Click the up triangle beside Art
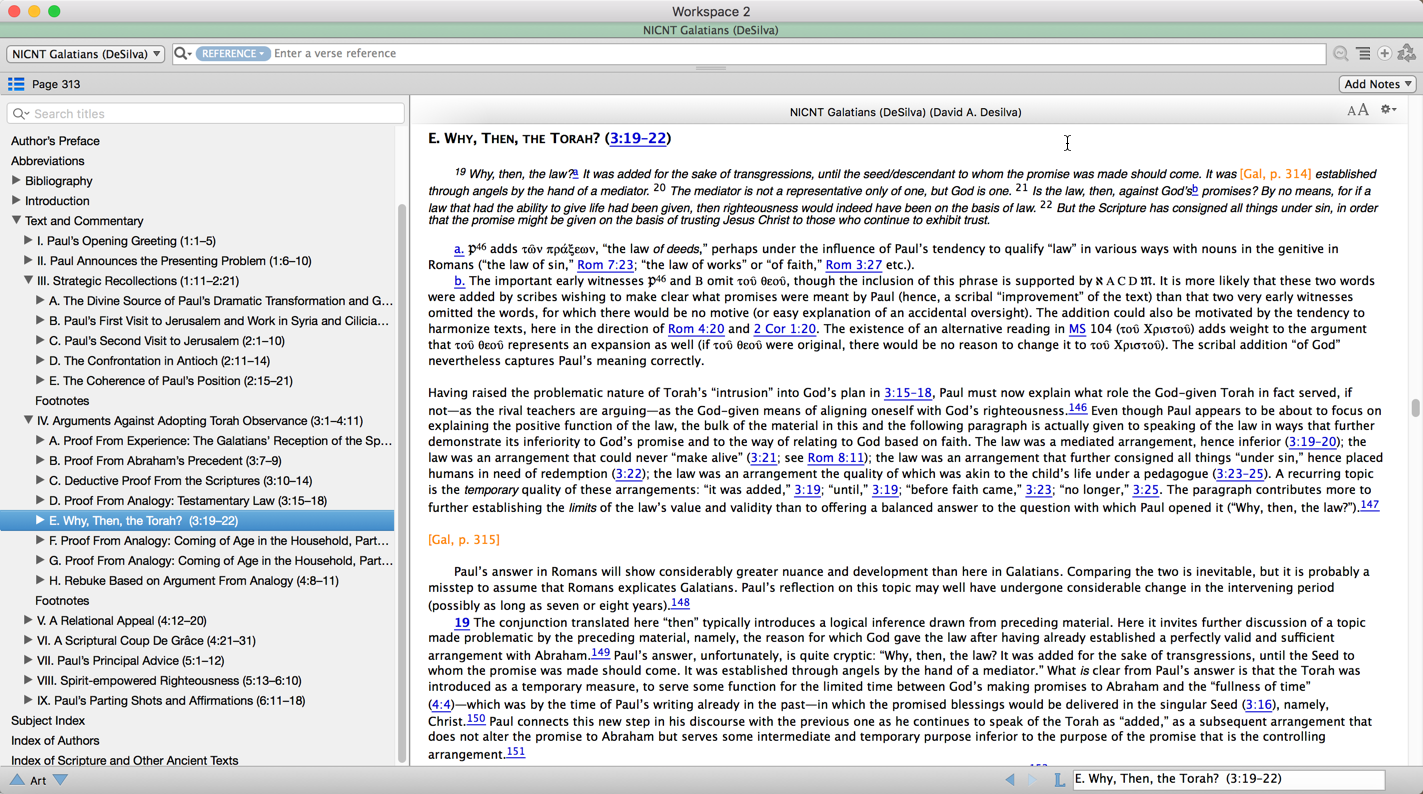Screen dimensions: 1423x794 point(17,780)
